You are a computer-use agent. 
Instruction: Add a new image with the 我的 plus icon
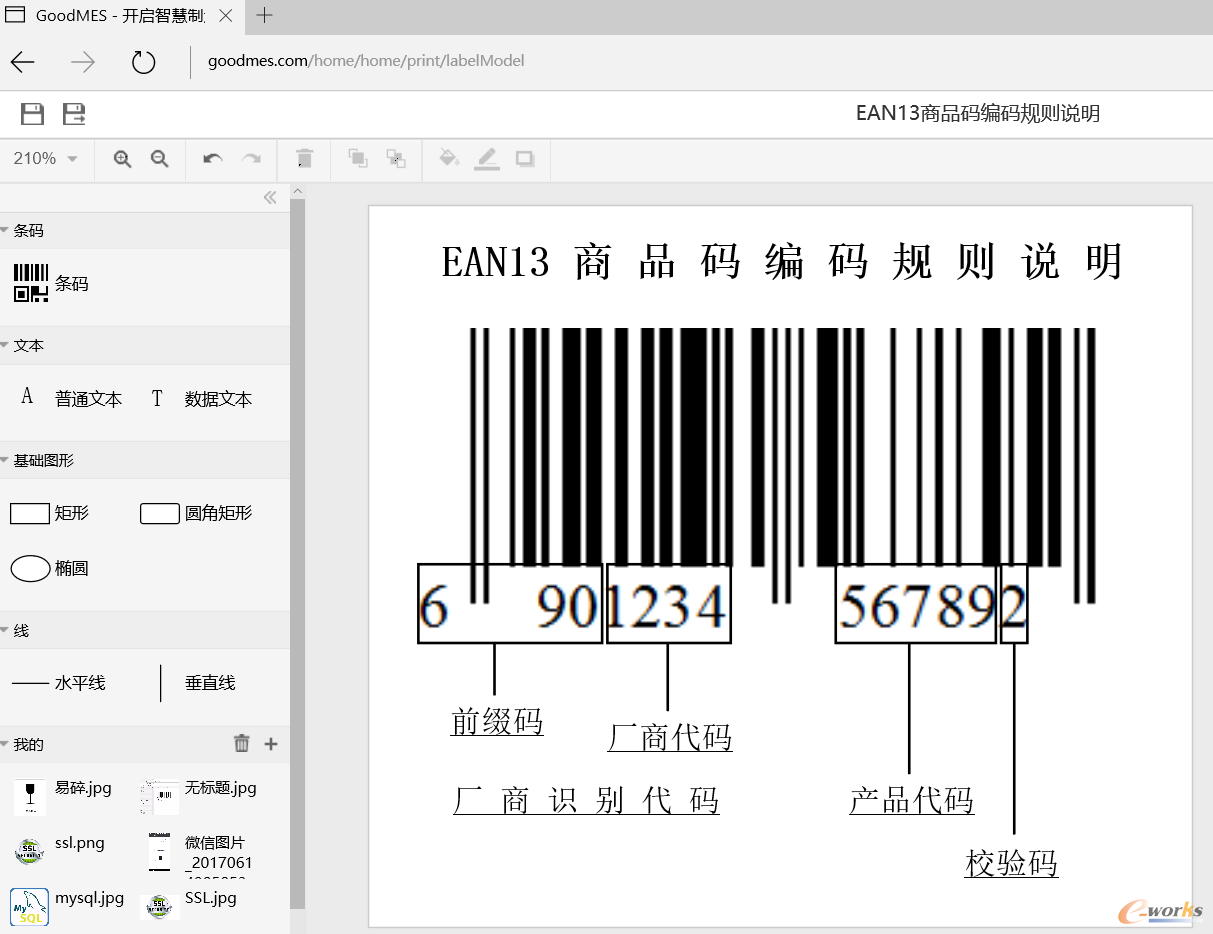click(271, 743)
